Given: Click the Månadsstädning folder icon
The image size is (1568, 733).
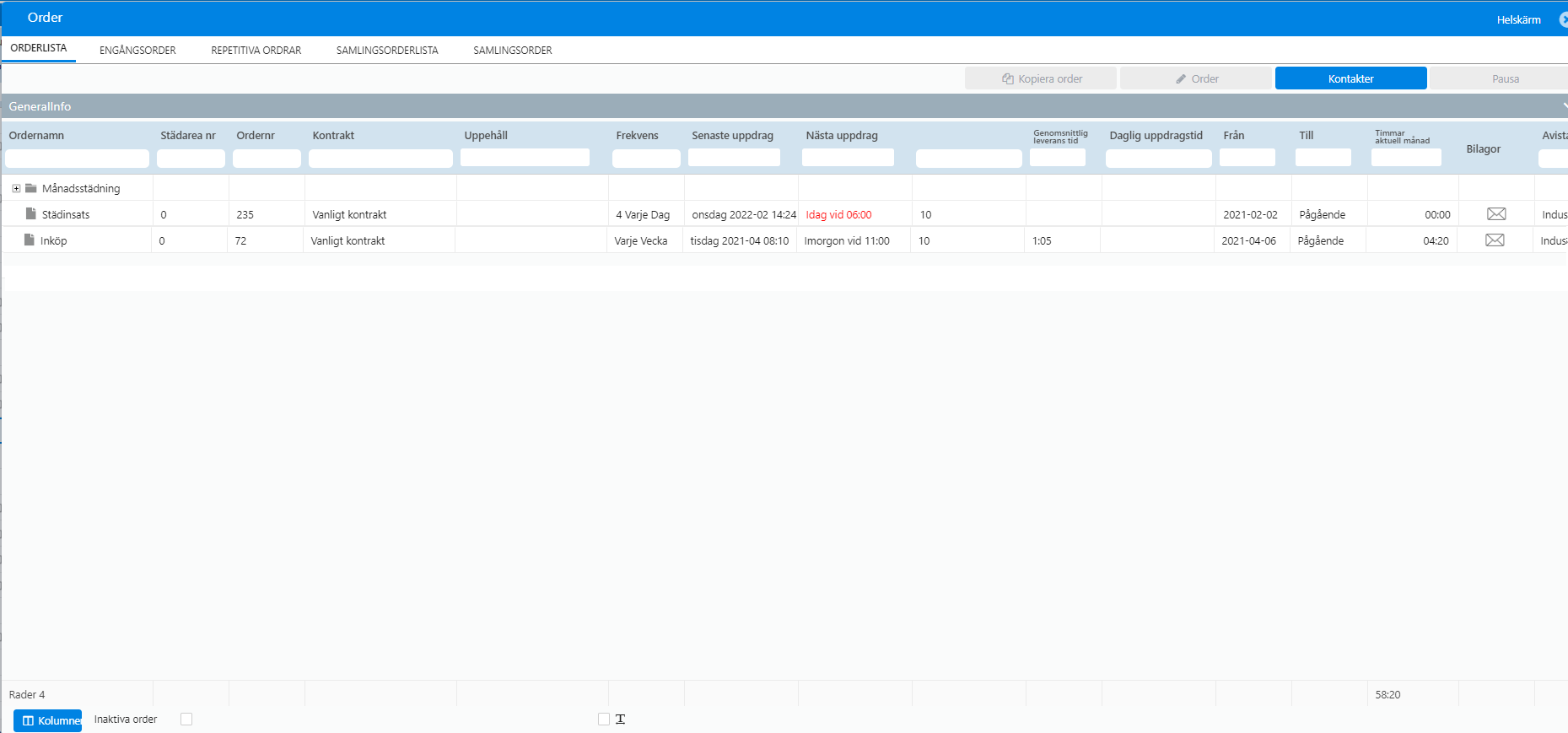Looking at the screenshot, I should [x=31, y=188].
